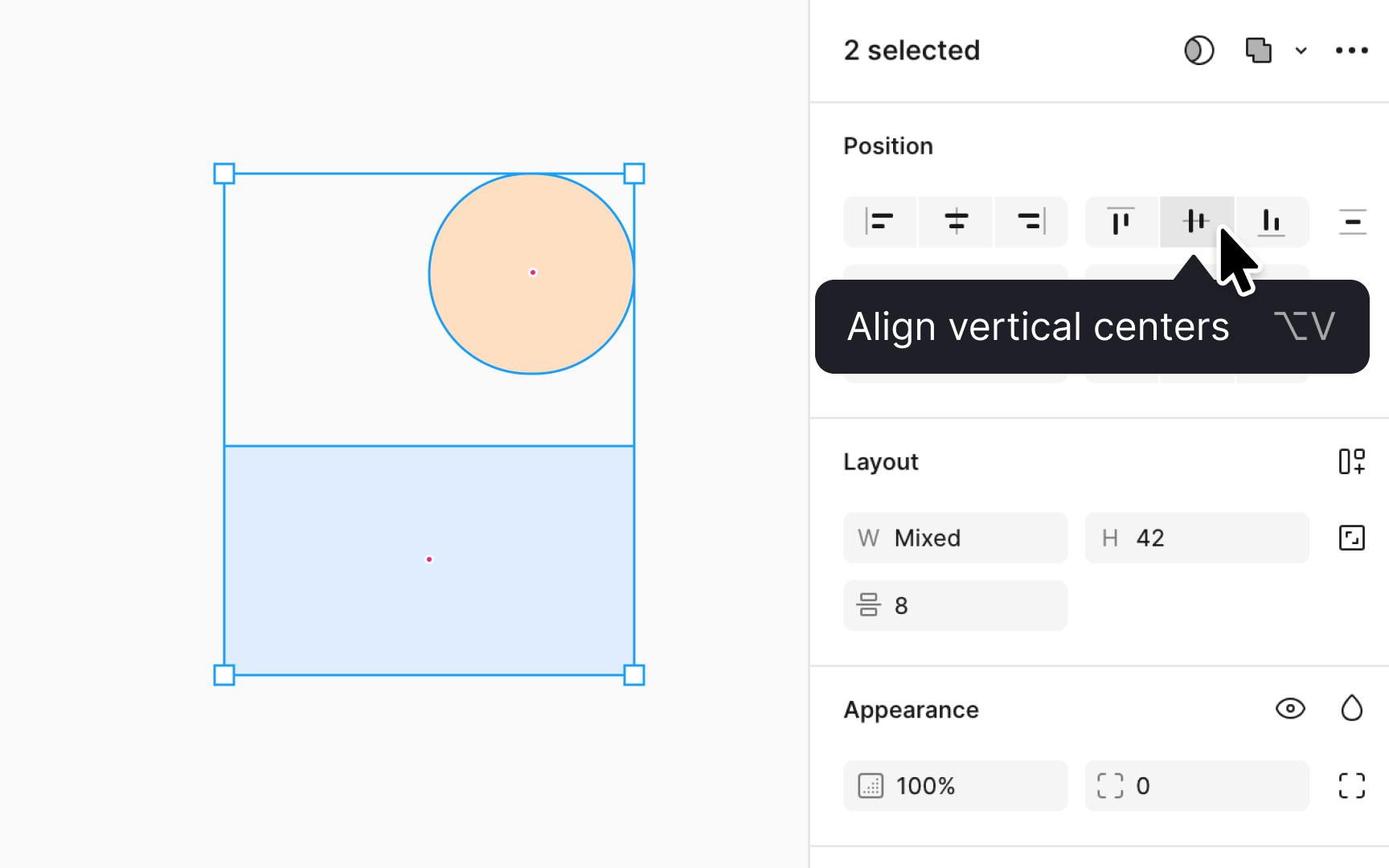Apply Align vertical centers
This screenshot has width=1389, height=868.
pyautogui.click(x=1196, y=222)
